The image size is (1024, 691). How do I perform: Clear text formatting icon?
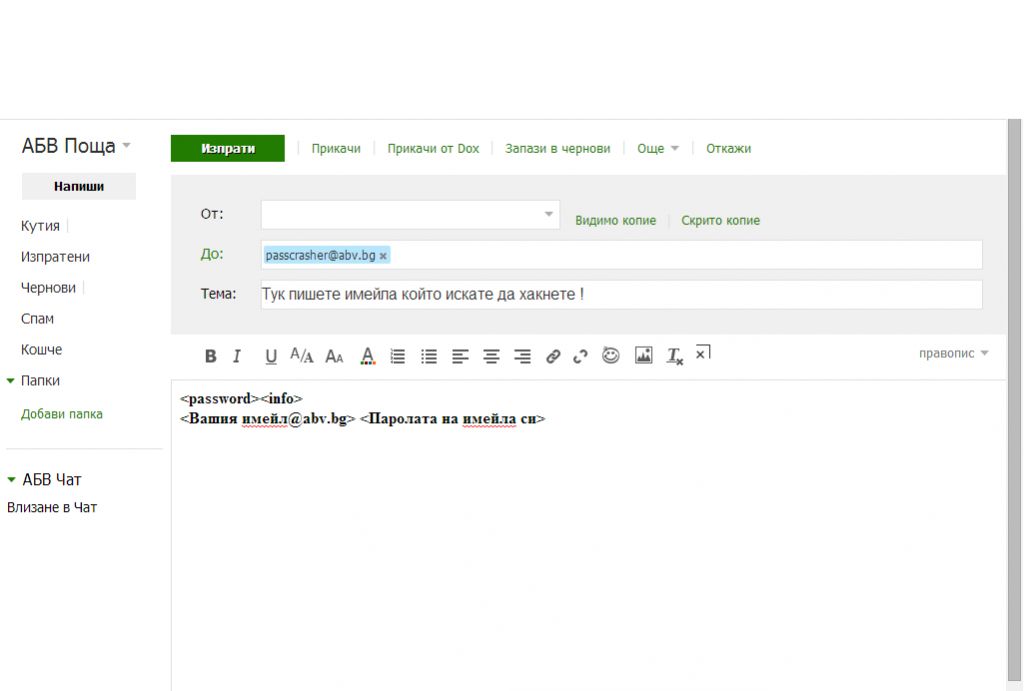(x=675, y=356)
